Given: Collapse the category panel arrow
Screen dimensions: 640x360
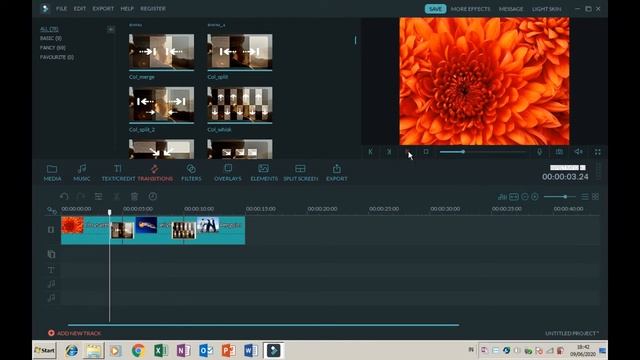Looking at the screenshot, I should pyautogui.click(x=111, y=29).
